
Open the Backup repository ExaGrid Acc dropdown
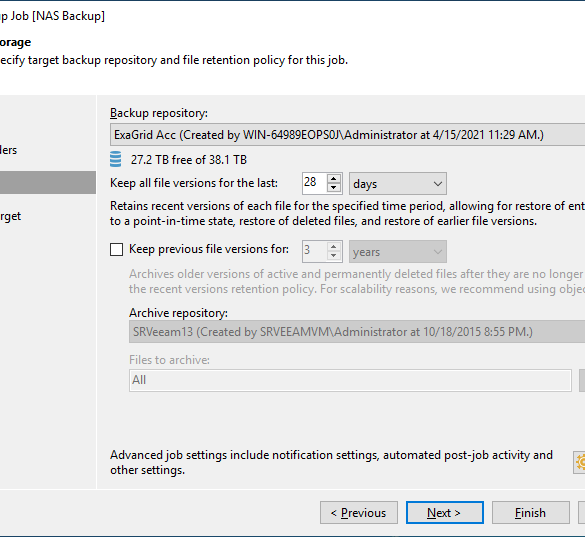[x=347, y=135]
